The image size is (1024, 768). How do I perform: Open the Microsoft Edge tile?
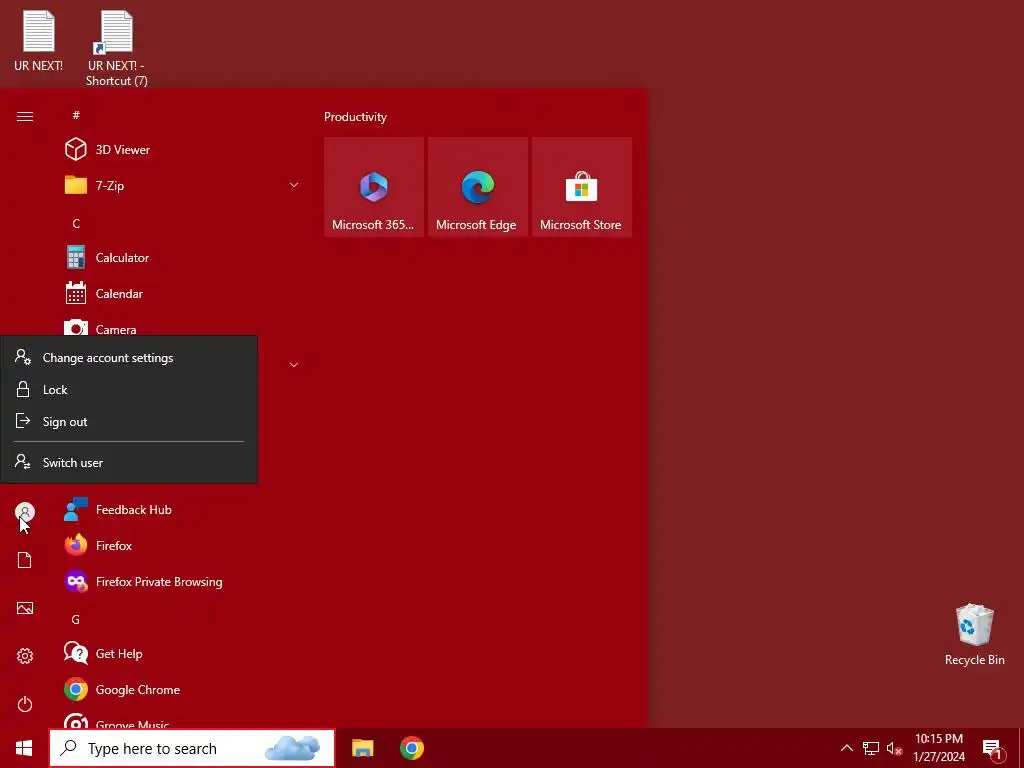477,187
